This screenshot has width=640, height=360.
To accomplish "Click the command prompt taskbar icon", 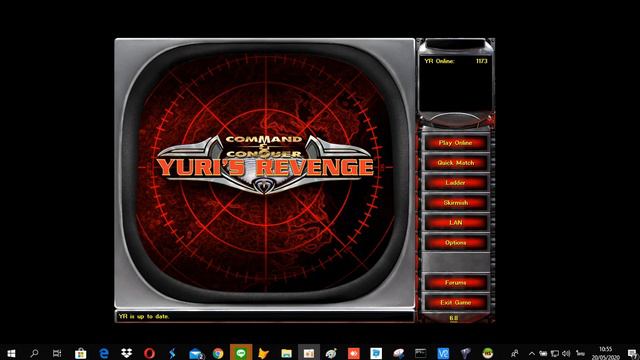I will 420,353.
